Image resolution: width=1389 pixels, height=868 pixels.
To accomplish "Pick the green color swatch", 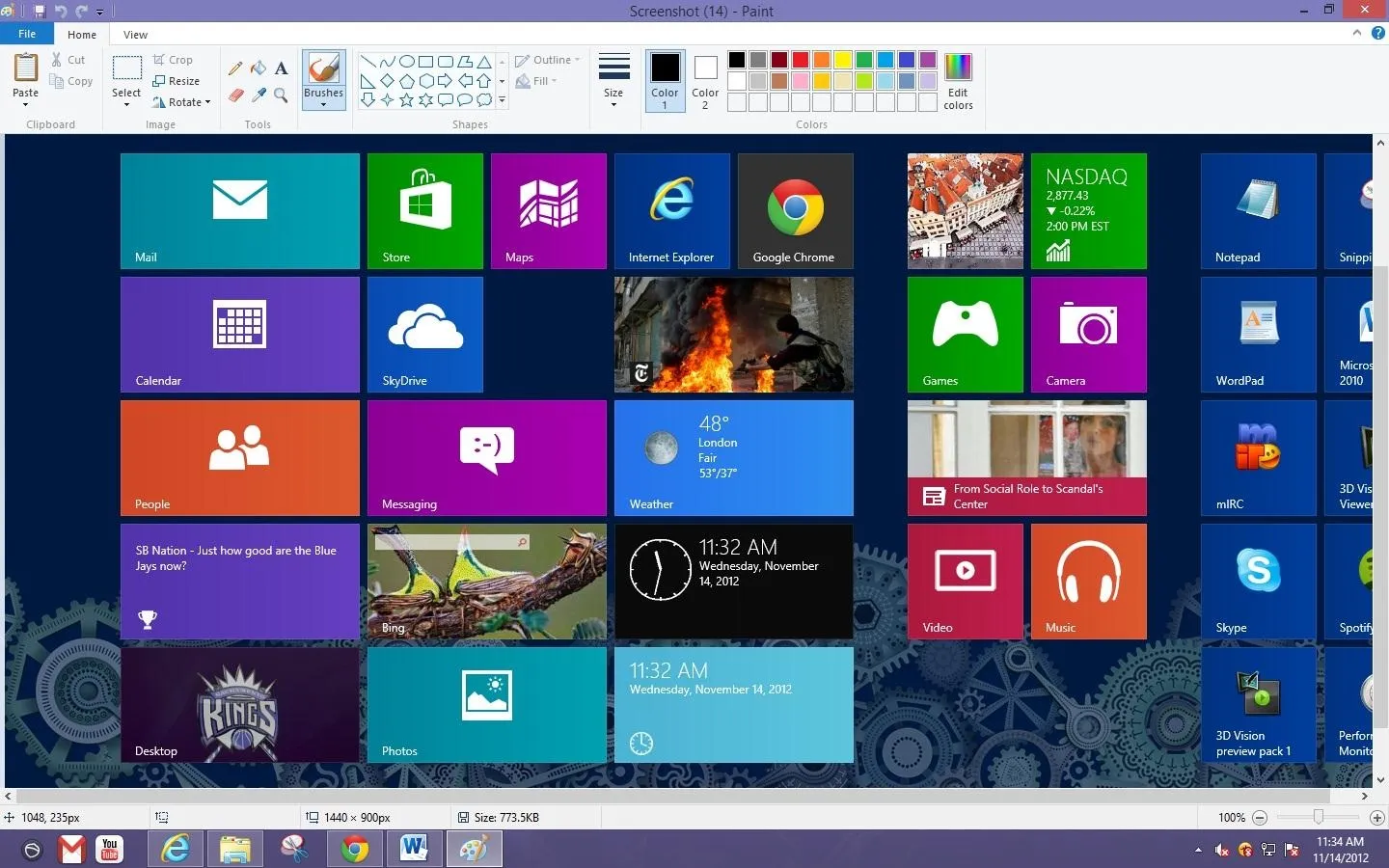I will [x=864, y=60].
